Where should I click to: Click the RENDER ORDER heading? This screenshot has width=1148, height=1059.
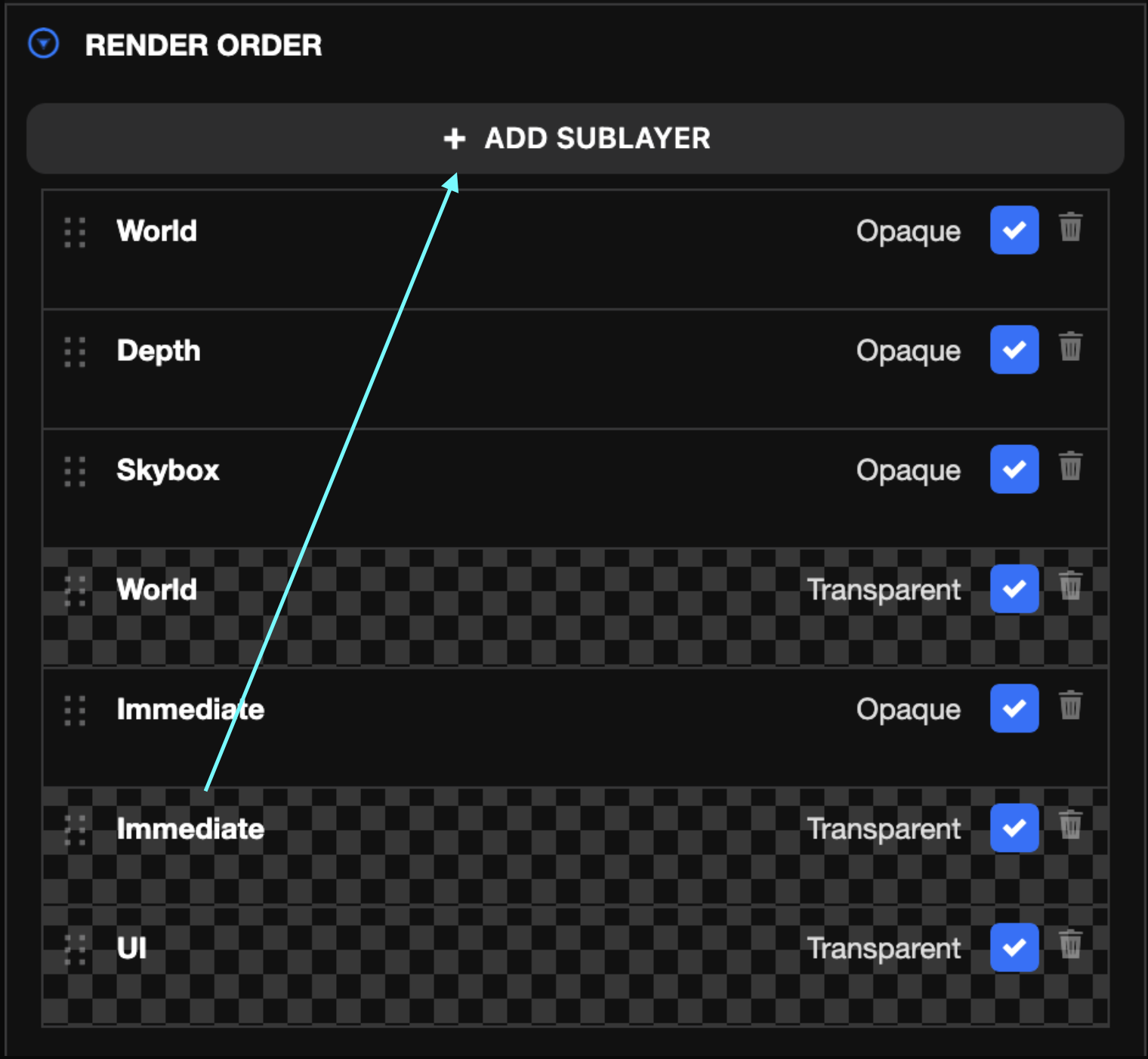[x=205, y=45]
